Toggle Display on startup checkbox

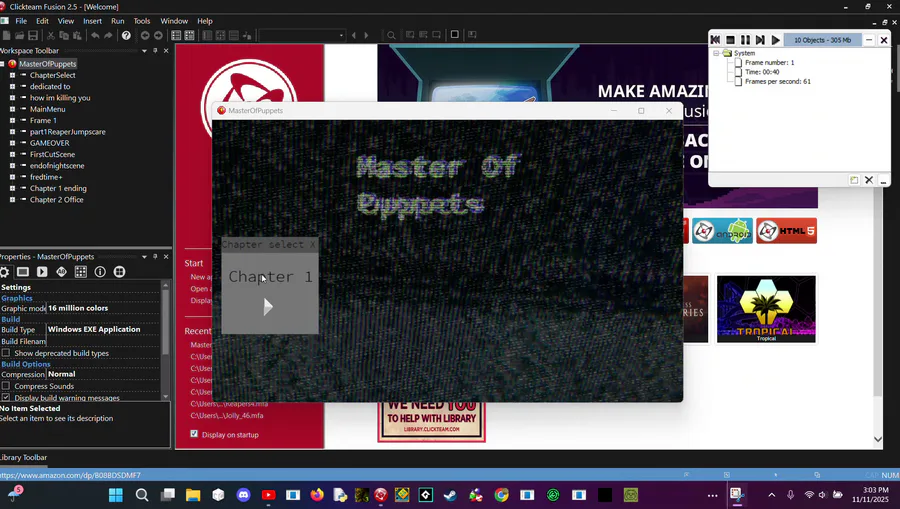pyautogui.click(x=194, y=434)
